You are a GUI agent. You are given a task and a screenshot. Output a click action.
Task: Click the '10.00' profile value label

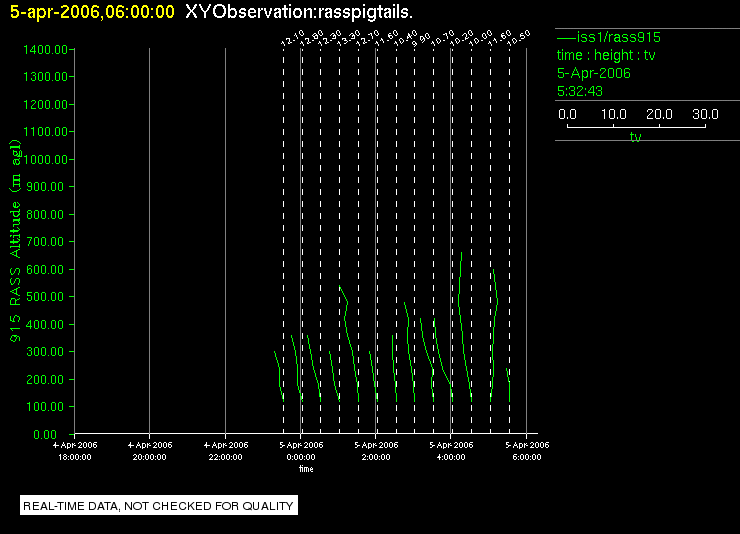[x=481, y=38]
